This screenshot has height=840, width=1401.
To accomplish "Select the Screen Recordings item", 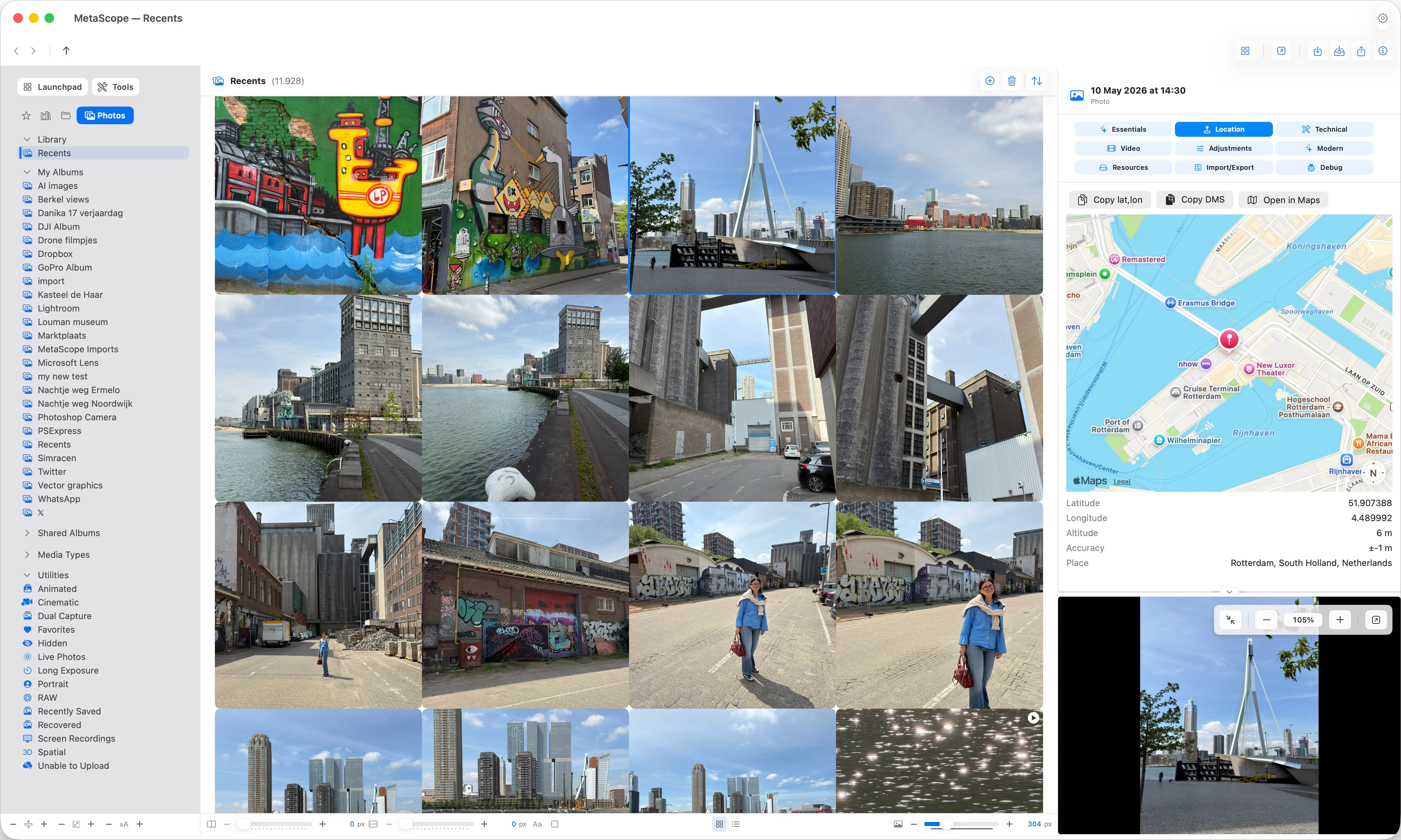I will click(76, 738).
